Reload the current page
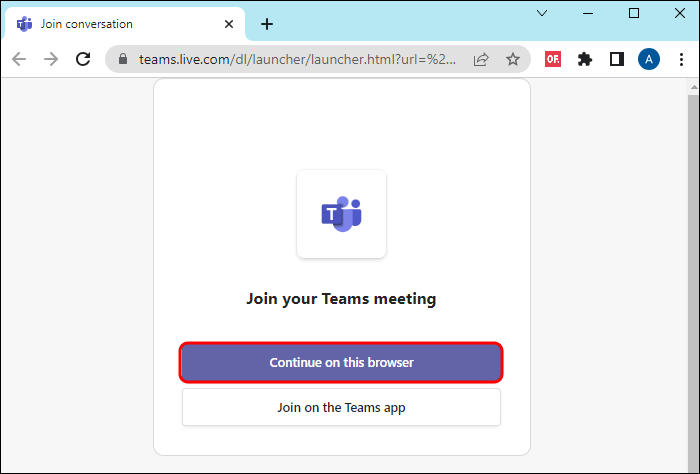This screenshot has height=474, width=700. coord(83,59)
